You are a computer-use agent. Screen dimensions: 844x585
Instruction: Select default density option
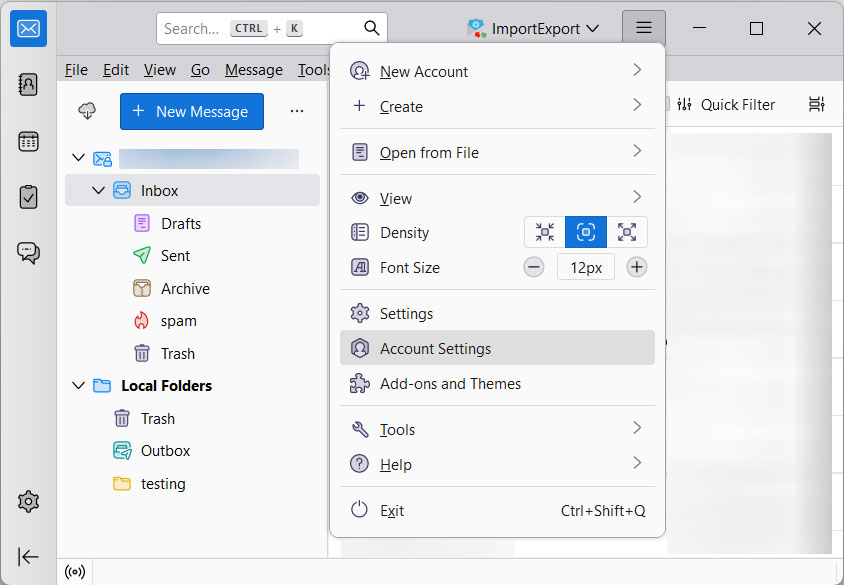(586, 232)
